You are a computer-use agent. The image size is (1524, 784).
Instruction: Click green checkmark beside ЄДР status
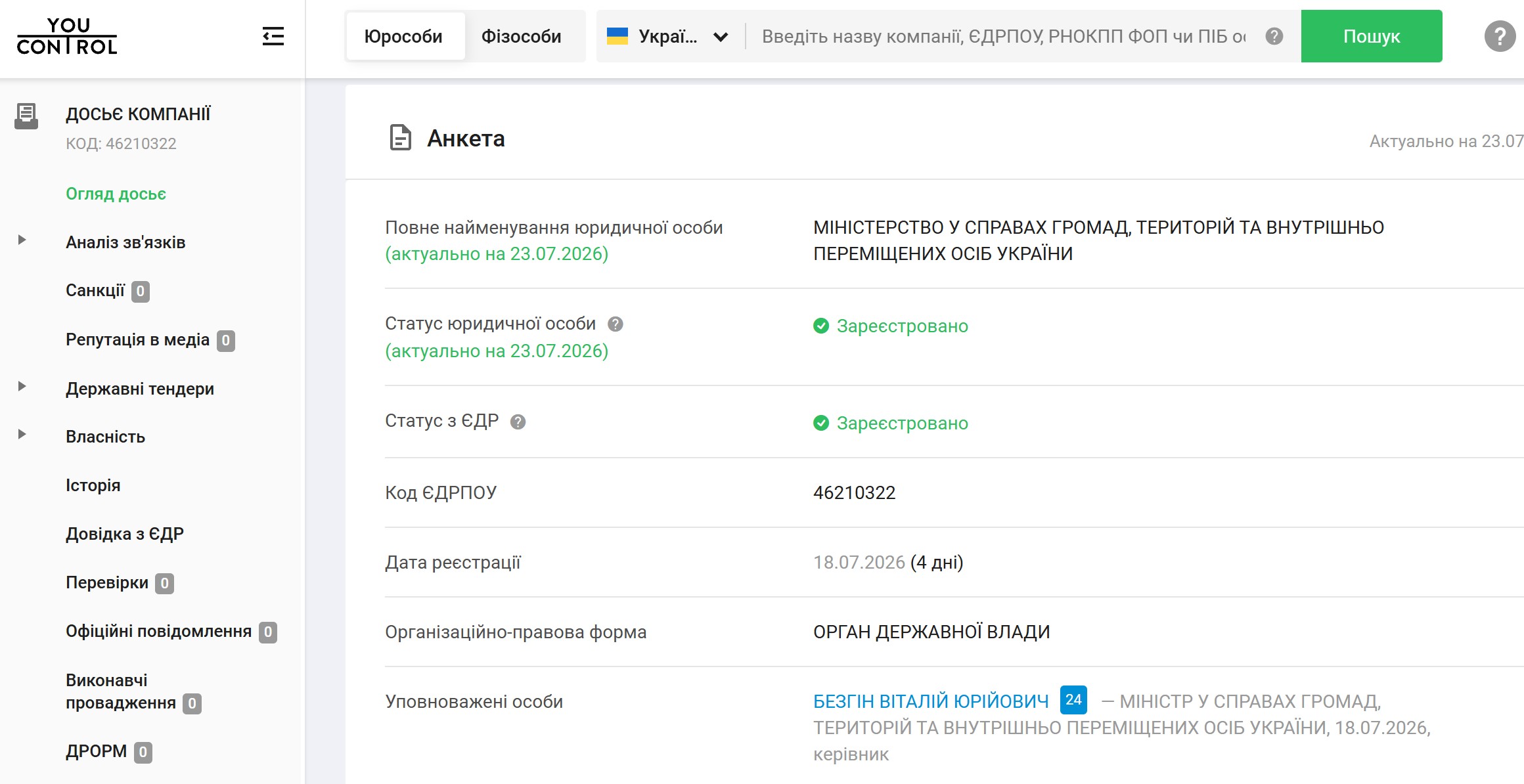click(821, 423)
